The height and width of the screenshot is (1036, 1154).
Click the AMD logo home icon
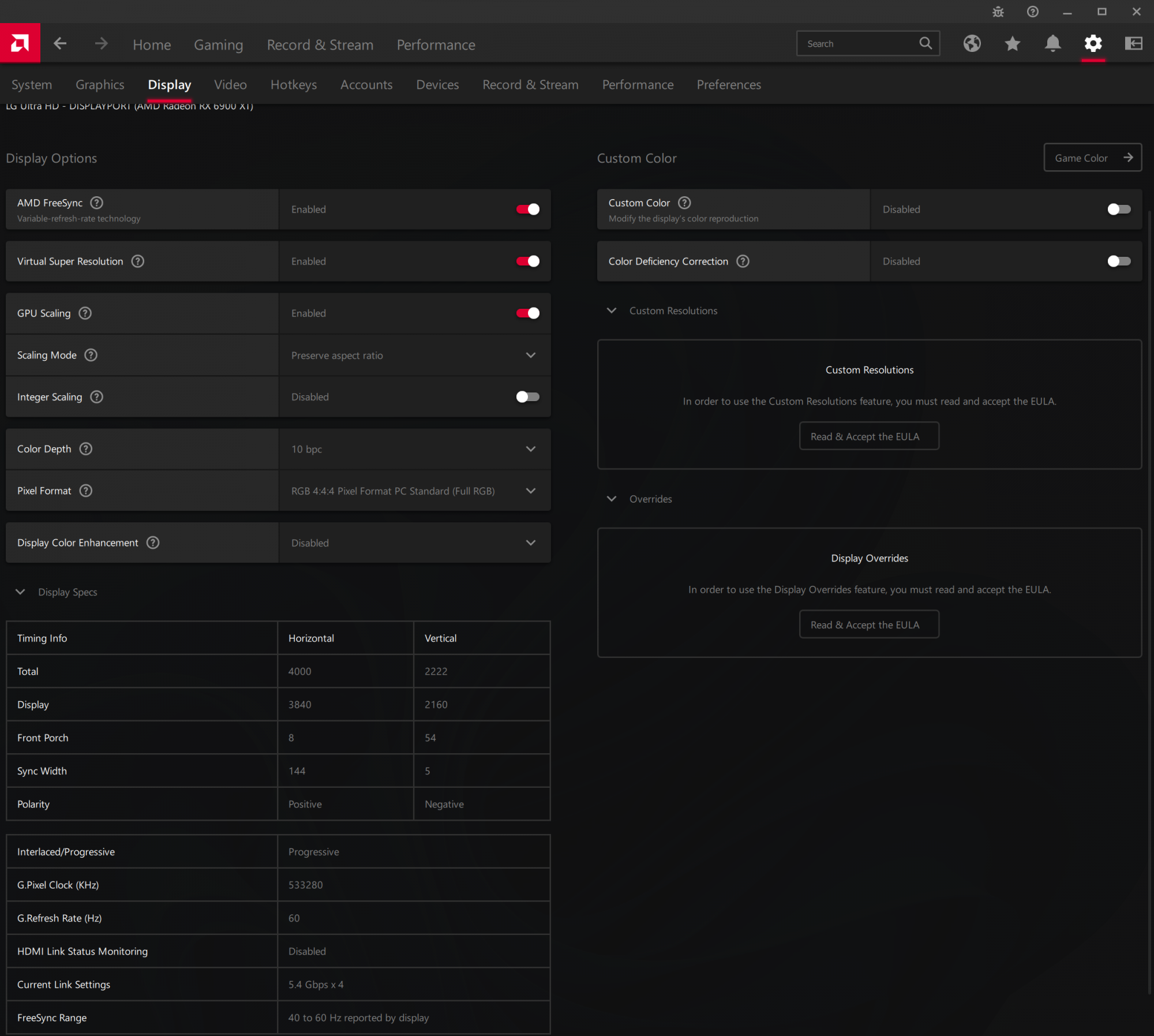click(20, 43)
